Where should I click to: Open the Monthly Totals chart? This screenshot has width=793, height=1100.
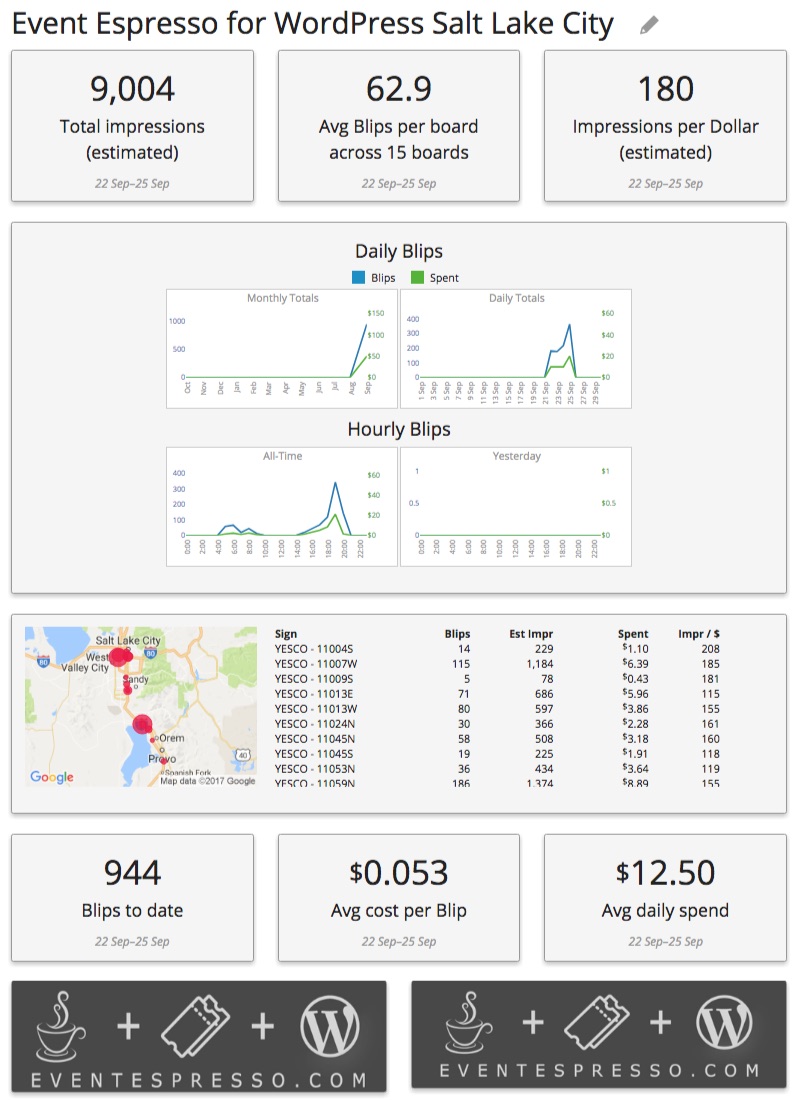click(282, 349)
